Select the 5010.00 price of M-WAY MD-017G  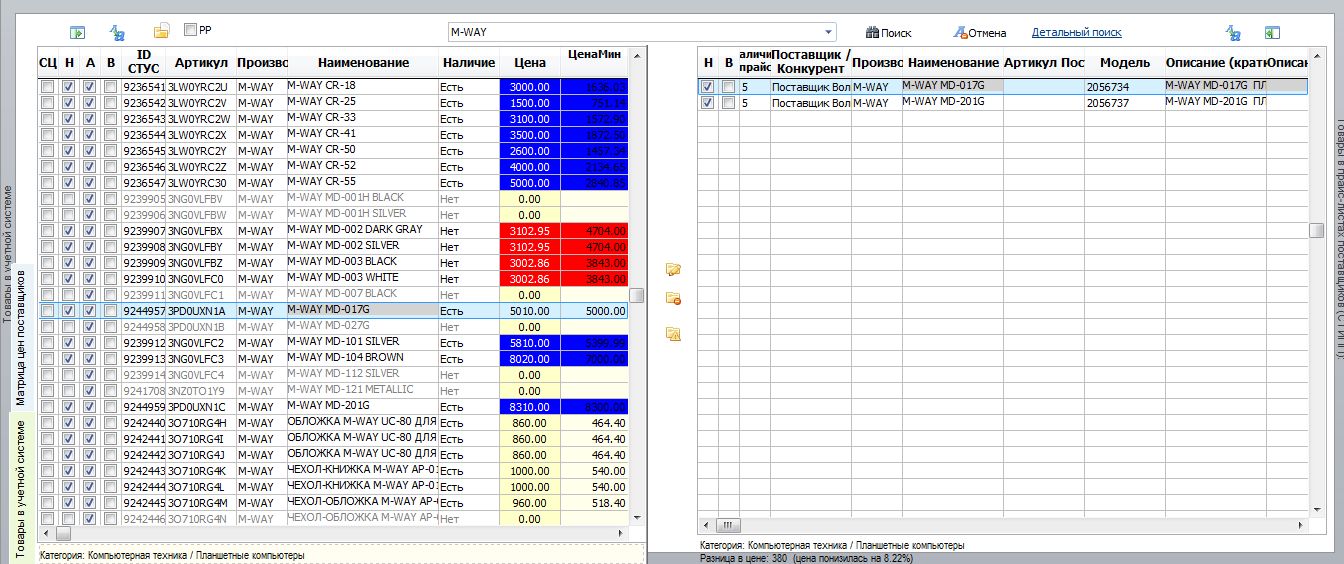click(529, 311)
